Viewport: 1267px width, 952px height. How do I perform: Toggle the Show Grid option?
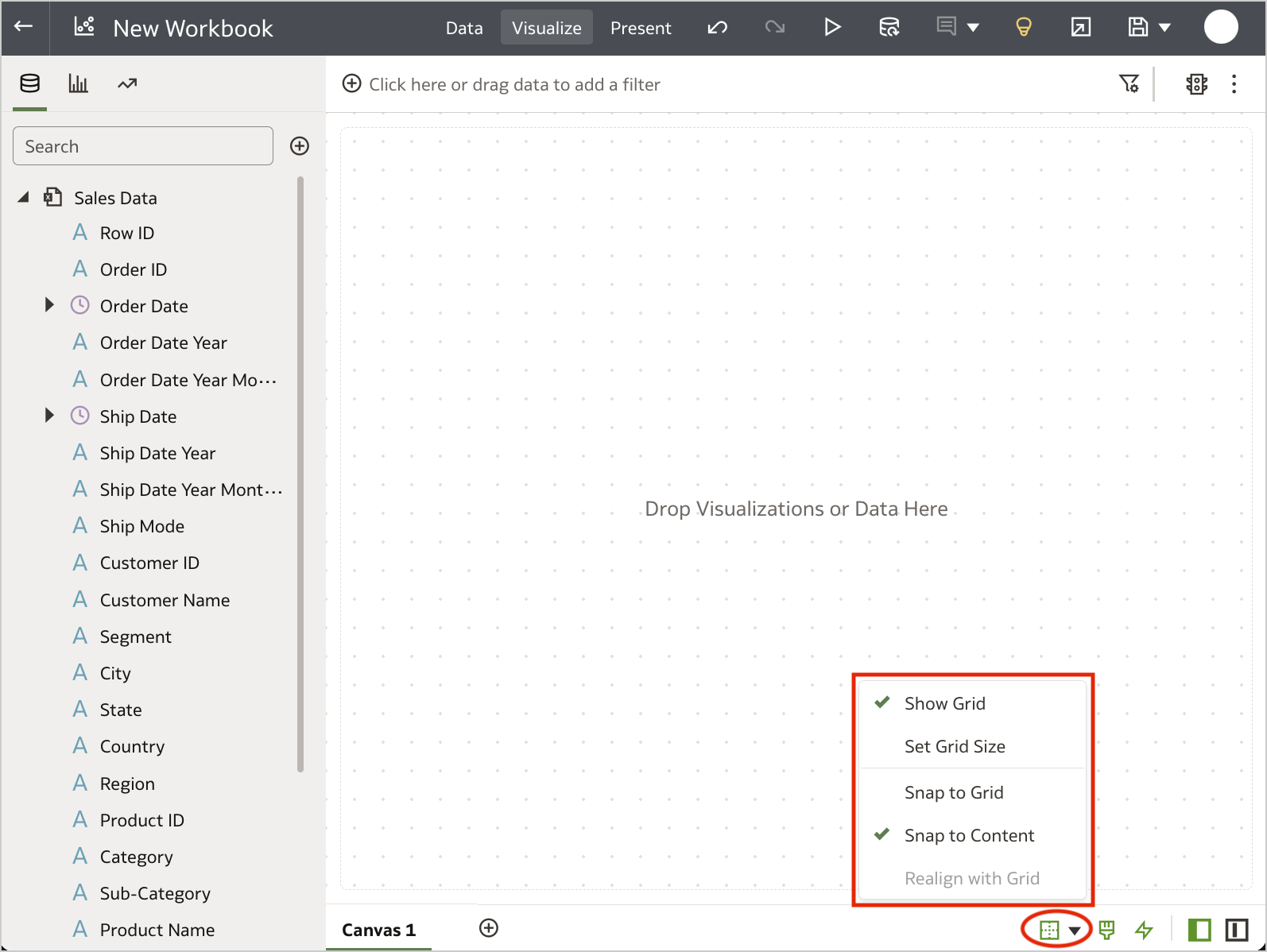pyautogui.click(x=973, y=703)
